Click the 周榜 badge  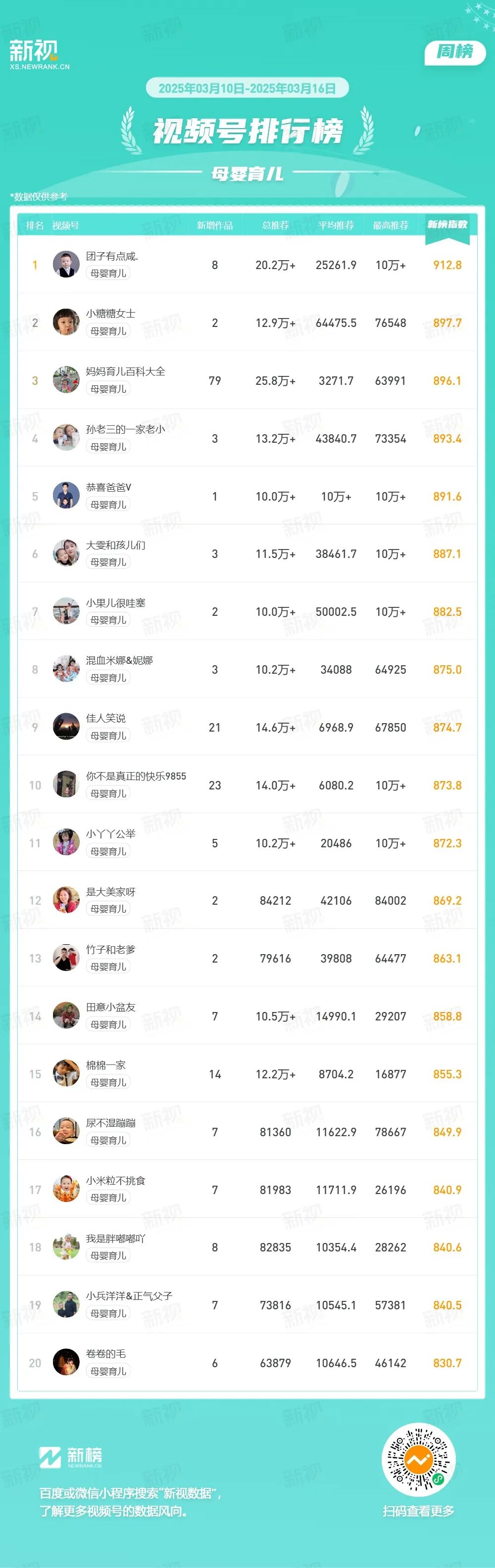coord(455,52)
